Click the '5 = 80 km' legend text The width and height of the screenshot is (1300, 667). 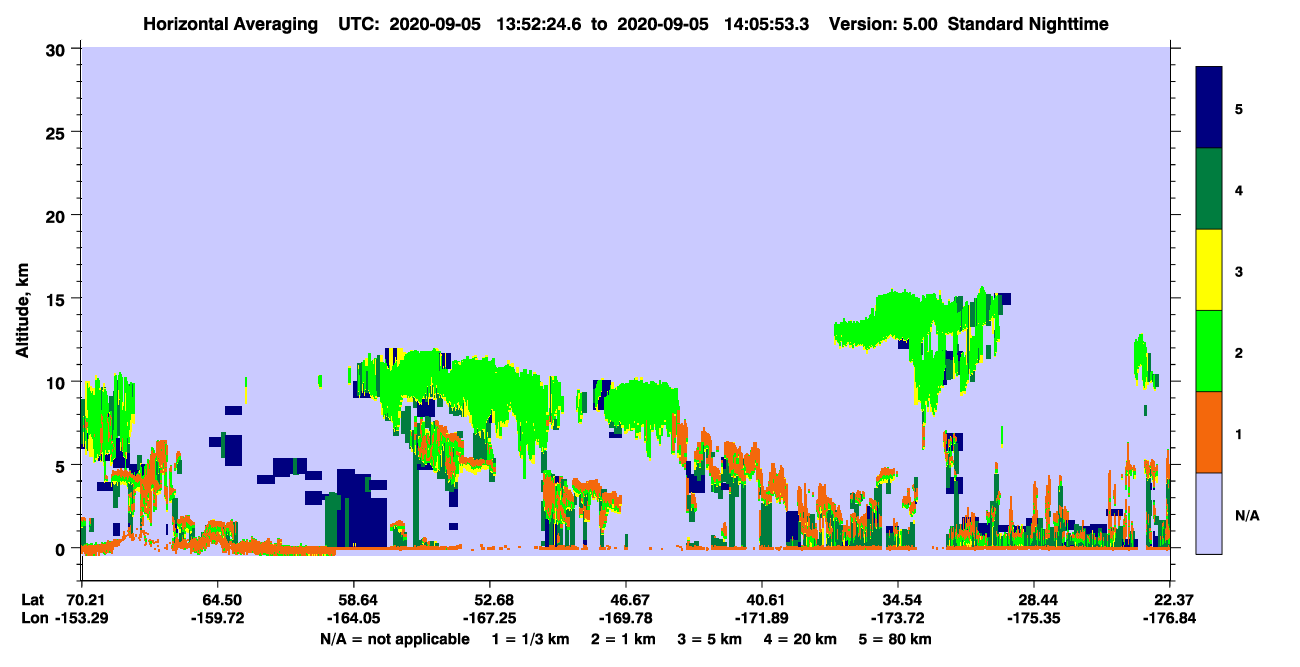point(896,639)
